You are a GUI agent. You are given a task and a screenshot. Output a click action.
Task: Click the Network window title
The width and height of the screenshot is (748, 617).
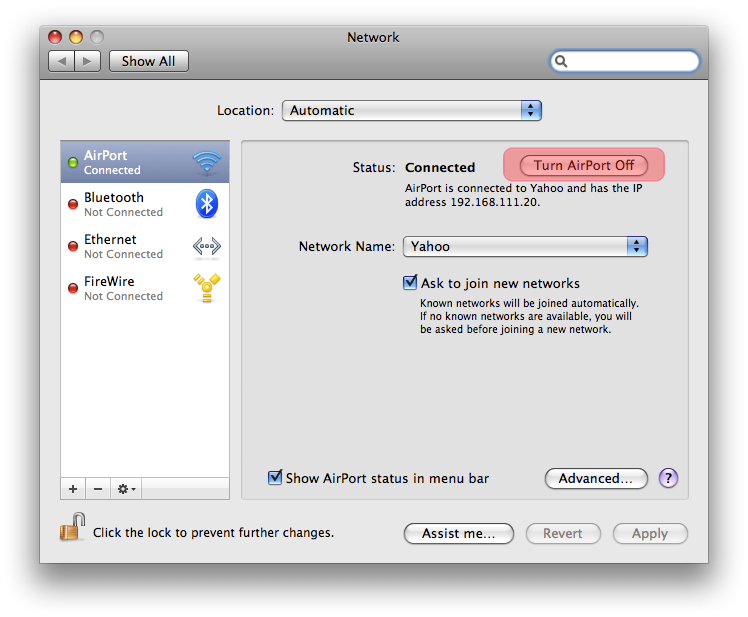click(x=373, y=37)
